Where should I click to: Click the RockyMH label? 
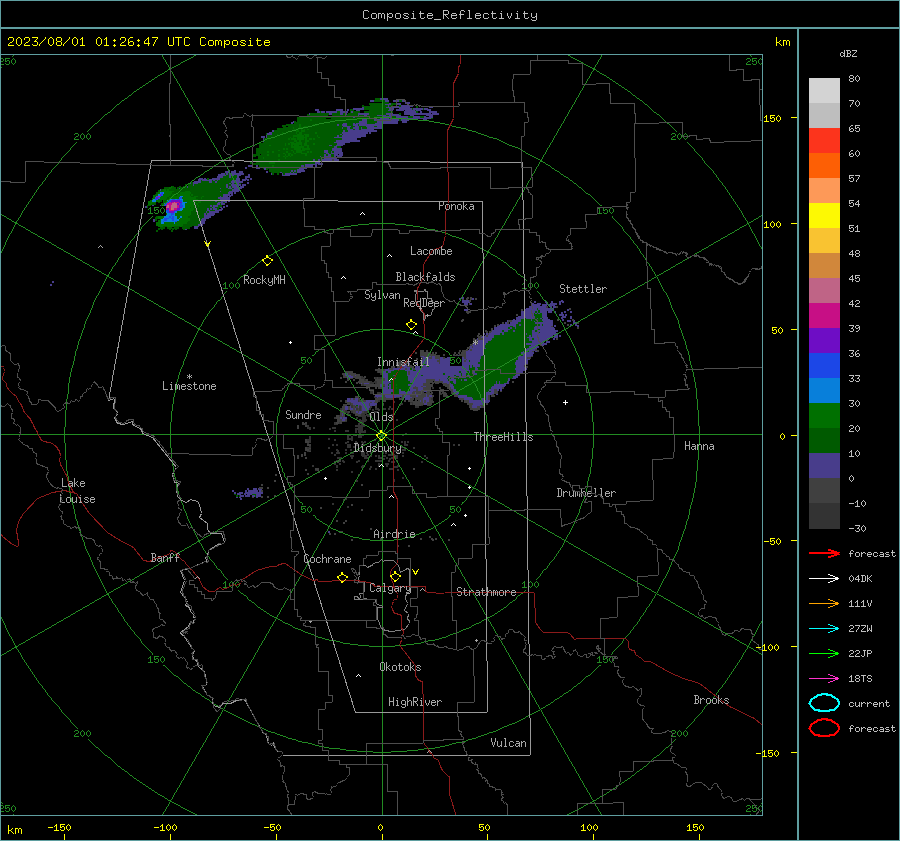click(x=264, y=280)
